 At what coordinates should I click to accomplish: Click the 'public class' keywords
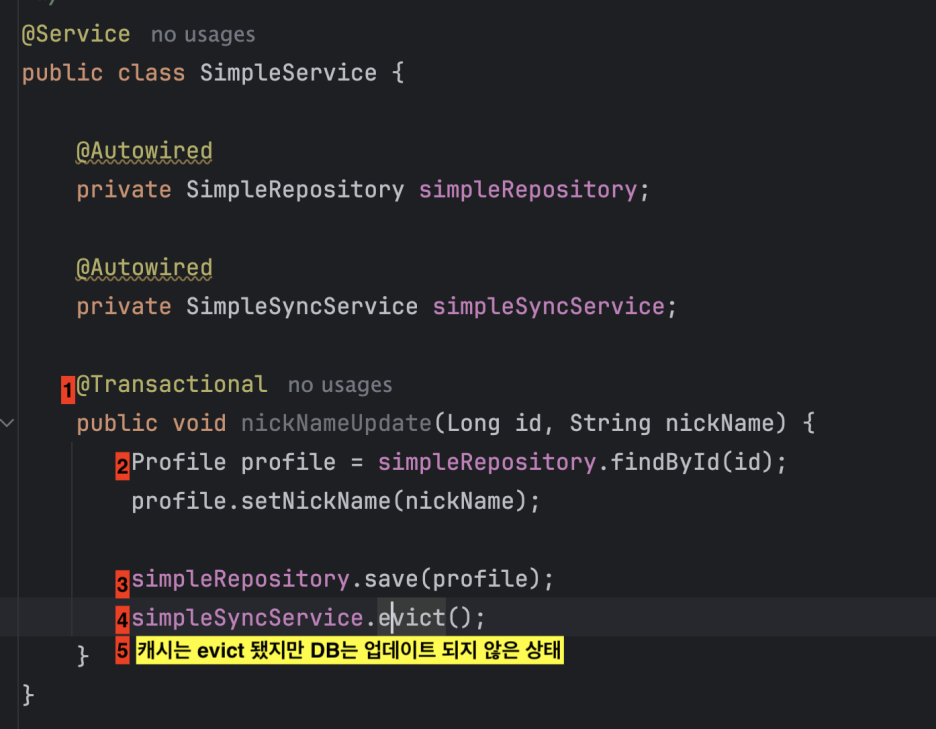pos(103,73)
